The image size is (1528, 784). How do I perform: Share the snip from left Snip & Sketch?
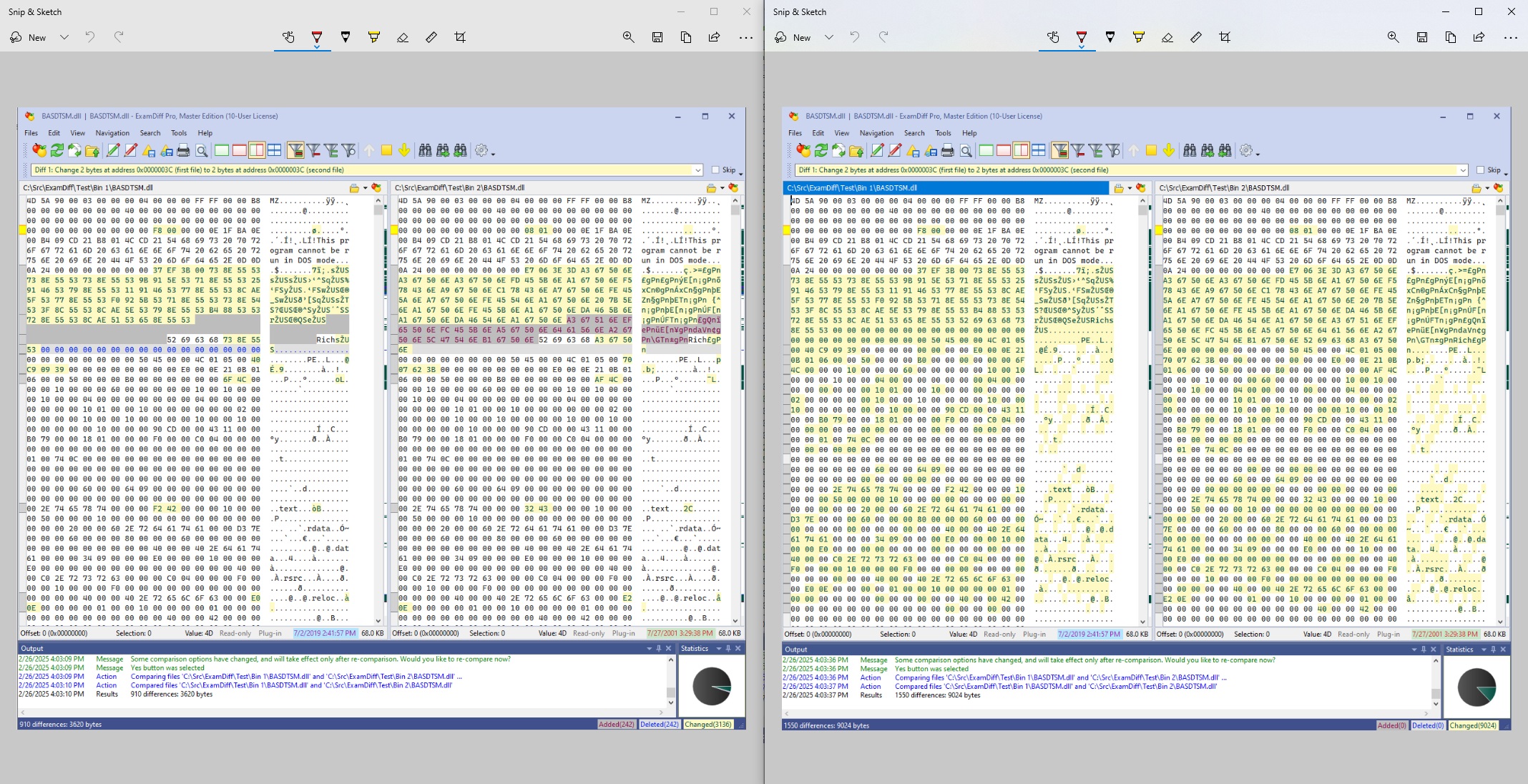(x=714, y=37)
